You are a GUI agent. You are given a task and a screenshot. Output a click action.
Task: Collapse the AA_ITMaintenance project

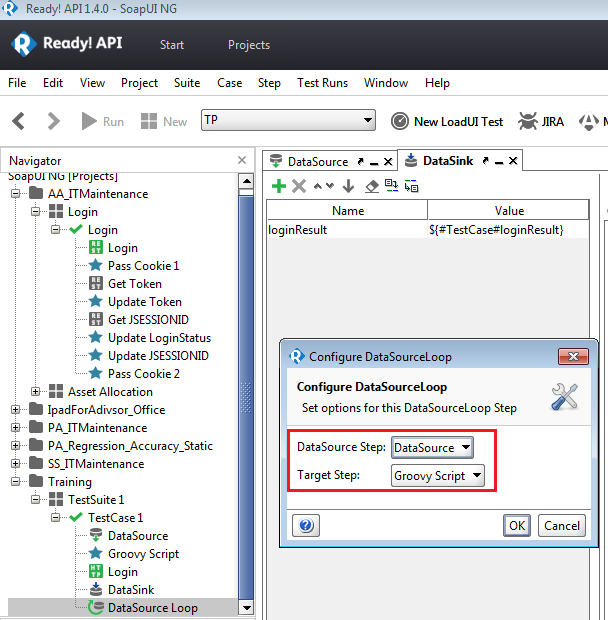coord(15,194)
